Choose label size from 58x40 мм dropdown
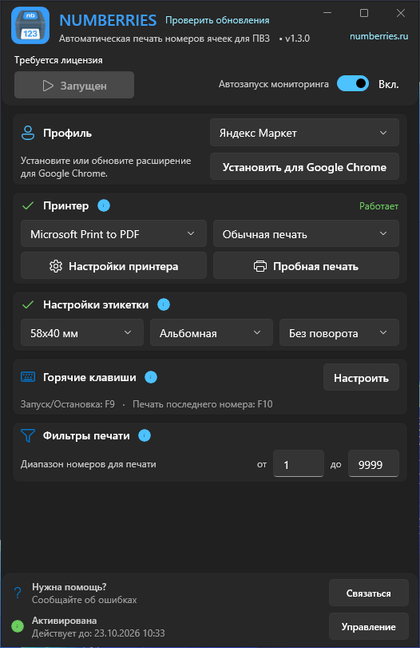Screen dimensions: 420x648 tap(82, 333)
